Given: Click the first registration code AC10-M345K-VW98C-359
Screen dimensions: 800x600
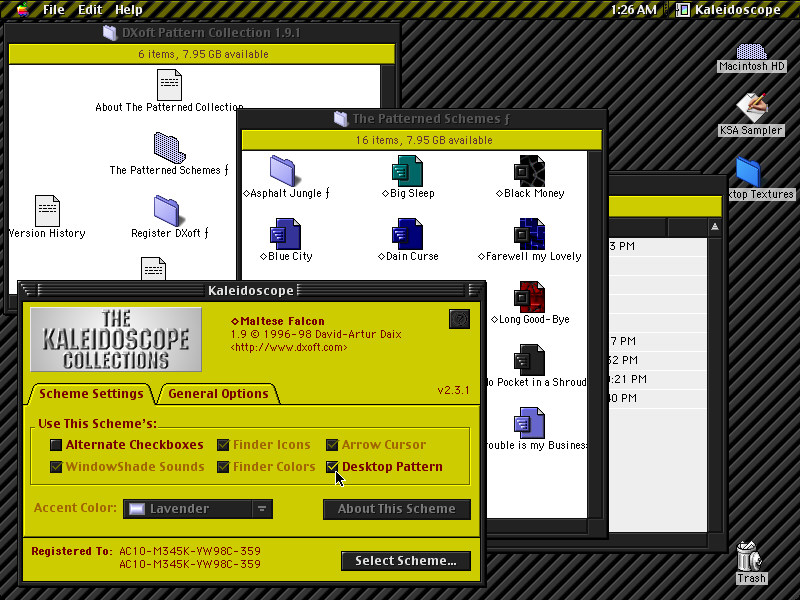Looking at the screenshot, I should (x=190, y=551).
